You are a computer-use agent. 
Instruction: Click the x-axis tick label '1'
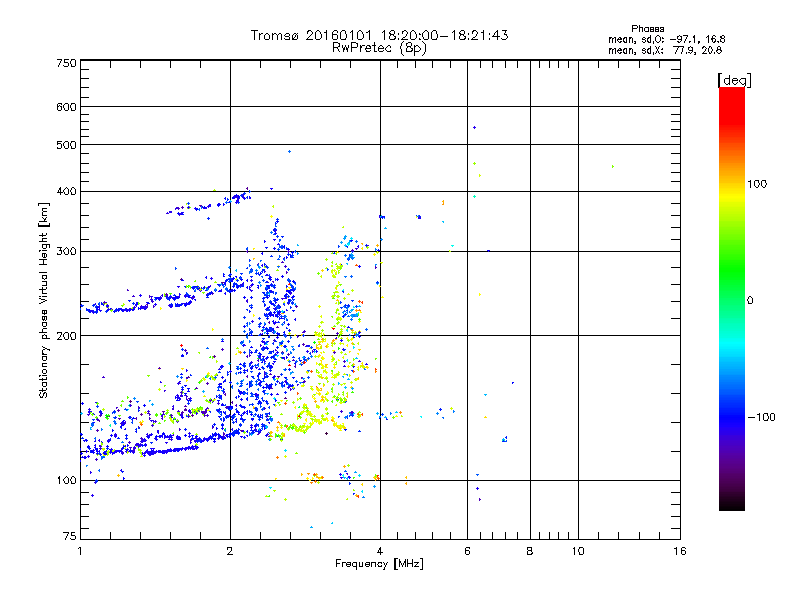(x=80, y=551)
